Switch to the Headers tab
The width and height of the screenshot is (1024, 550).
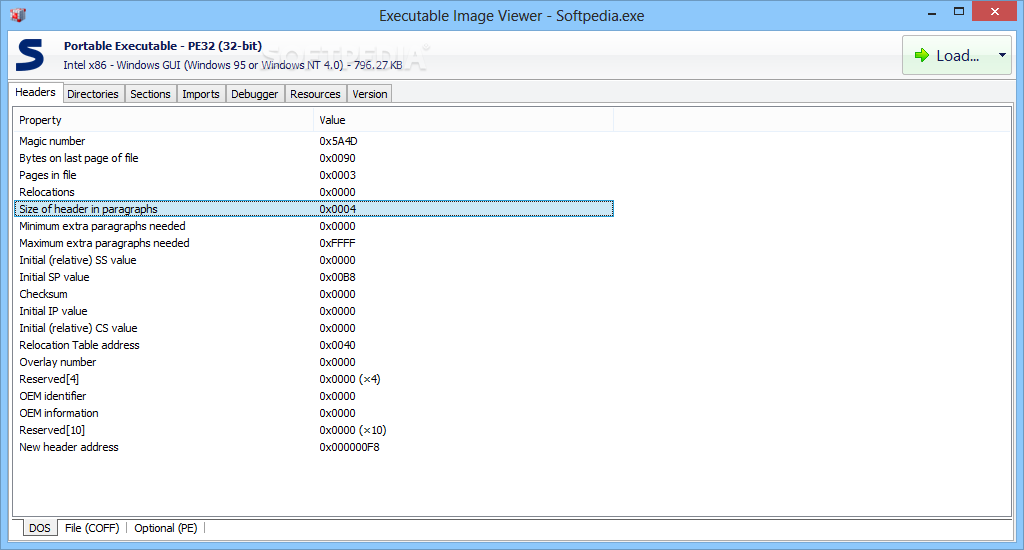[35, 92]
